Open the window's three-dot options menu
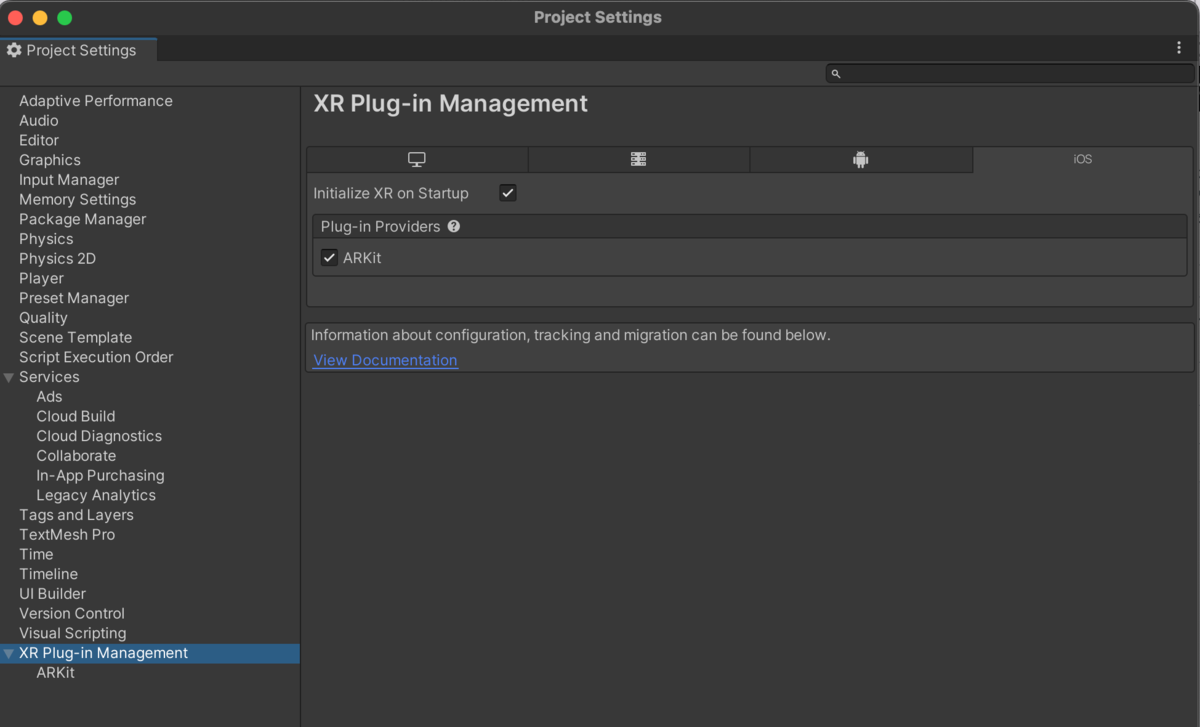Viewport: 1200px width, 727px height. [x=1179, y=48]
